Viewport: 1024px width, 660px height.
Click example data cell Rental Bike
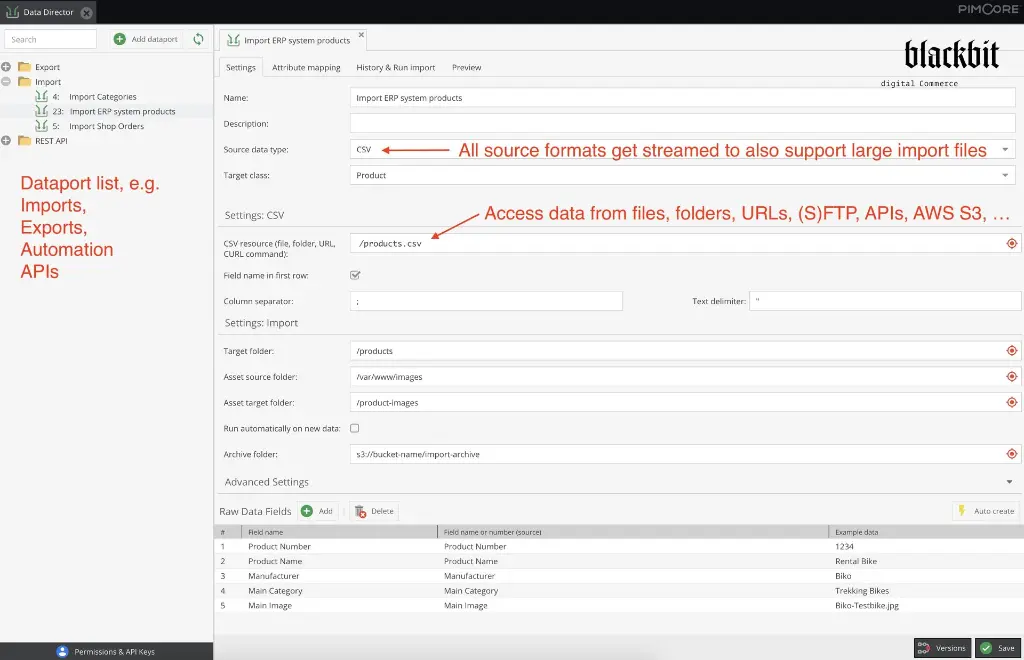(856, 561)
